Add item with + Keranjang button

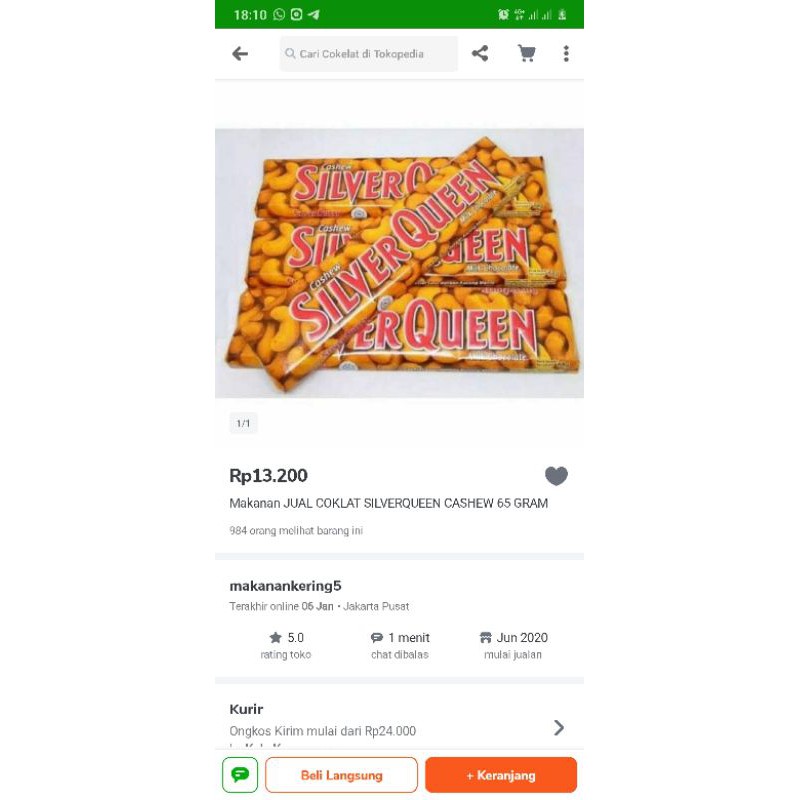[x=501, y=775]
